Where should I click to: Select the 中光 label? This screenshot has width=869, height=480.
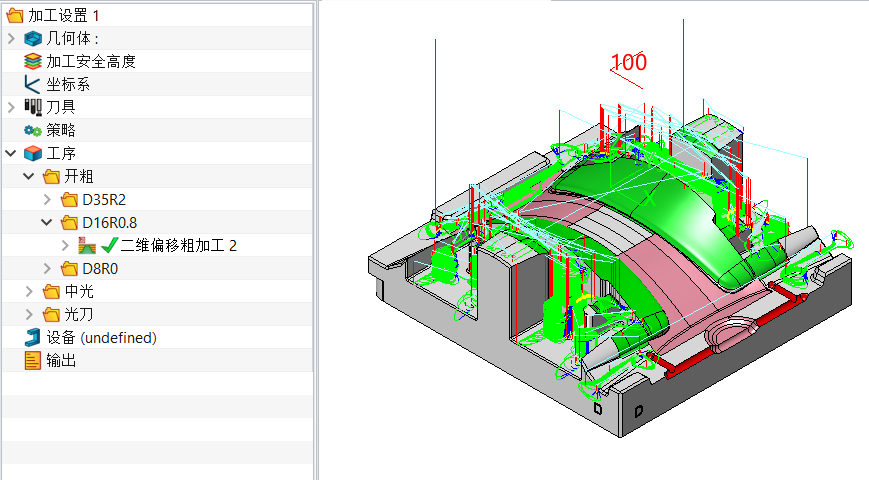pyautogui.click(x=79, y=292)
